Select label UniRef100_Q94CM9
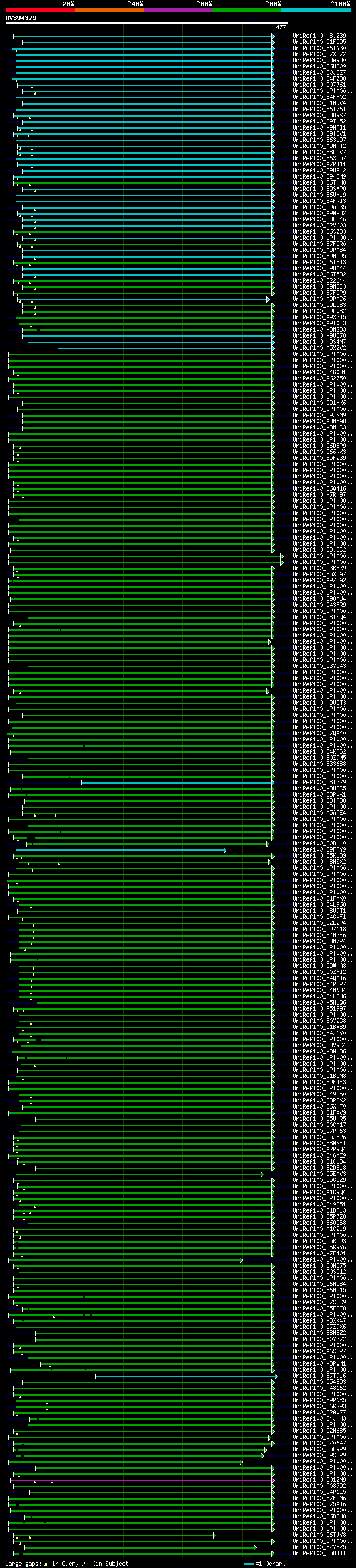Screen dimensions: 356x1568 click(319, 176)
